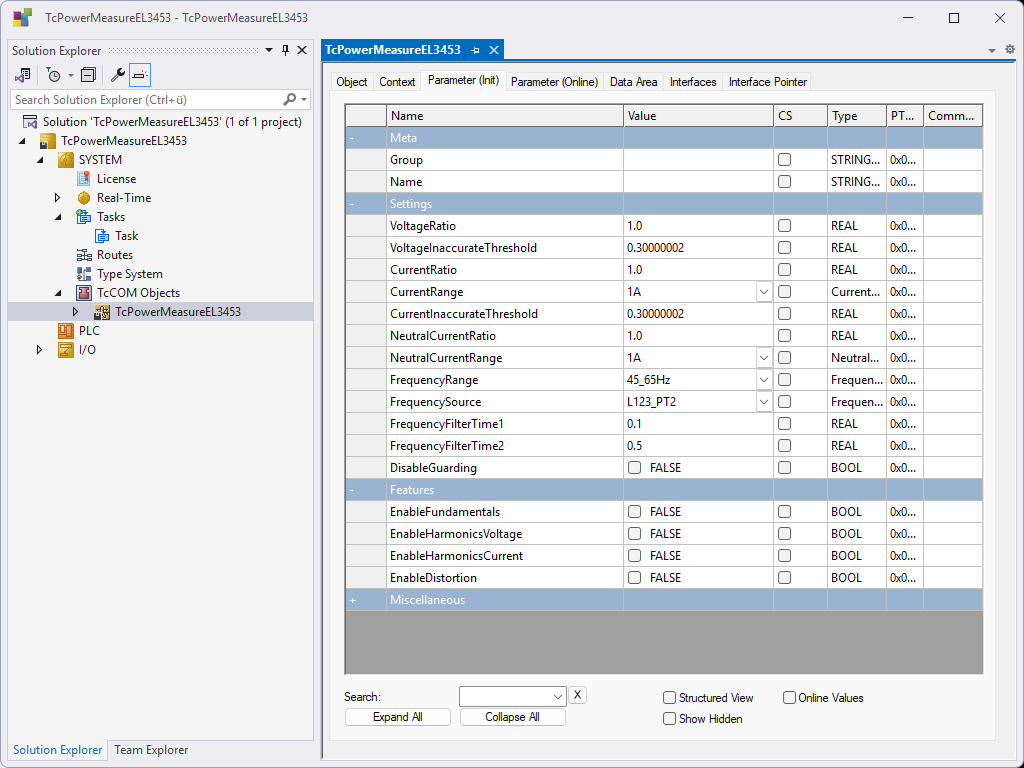Check the Structured View checkbox
1024x768 pixels.
click(x=670, y=698)
